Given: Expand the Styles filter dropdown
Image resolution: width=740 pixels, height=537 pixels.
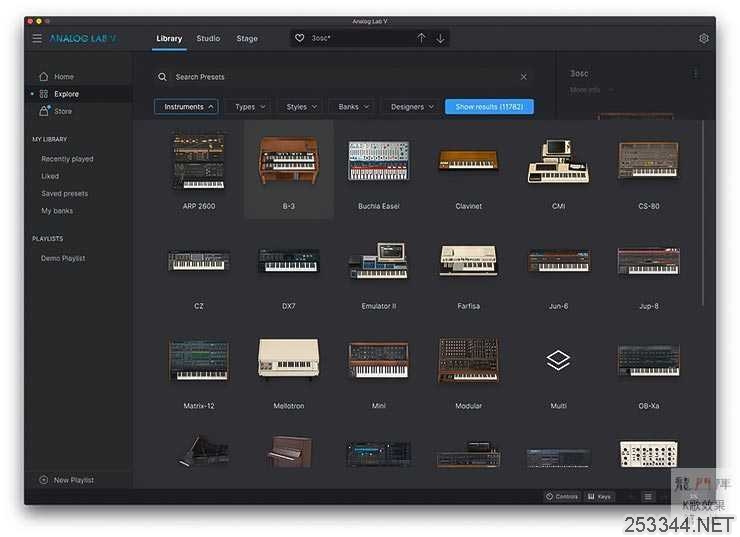Looking at the screenshot, I should click(x=301, y=107).
